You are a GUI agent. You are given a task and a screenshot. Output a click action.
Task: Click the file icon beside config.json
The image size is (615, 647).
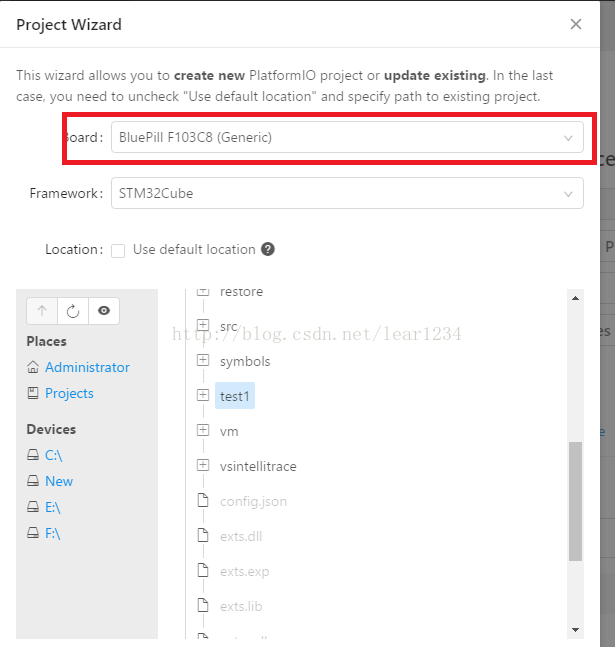(203, 500)
